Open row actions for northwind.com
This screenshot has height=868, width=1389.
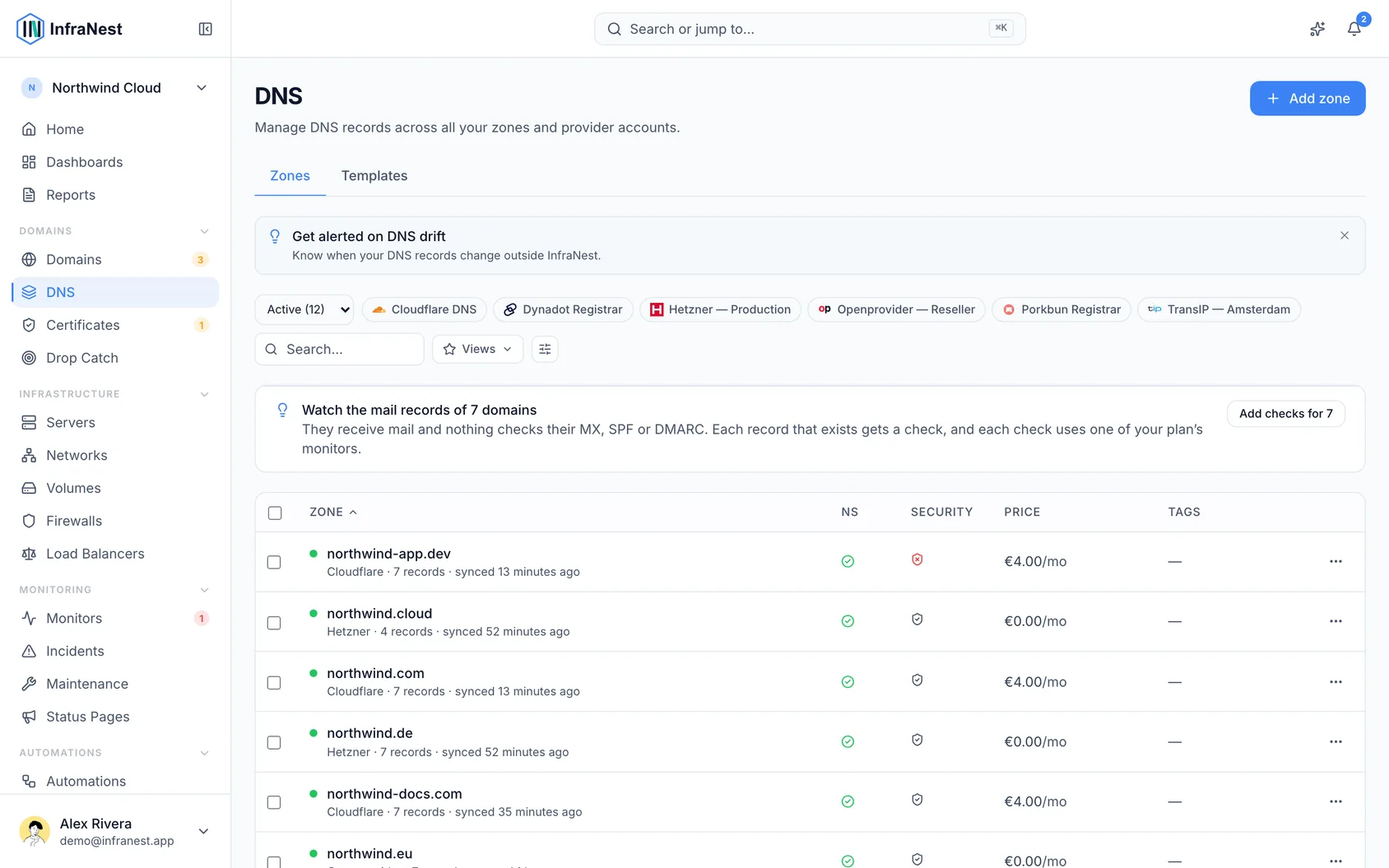click(1336, 681)
